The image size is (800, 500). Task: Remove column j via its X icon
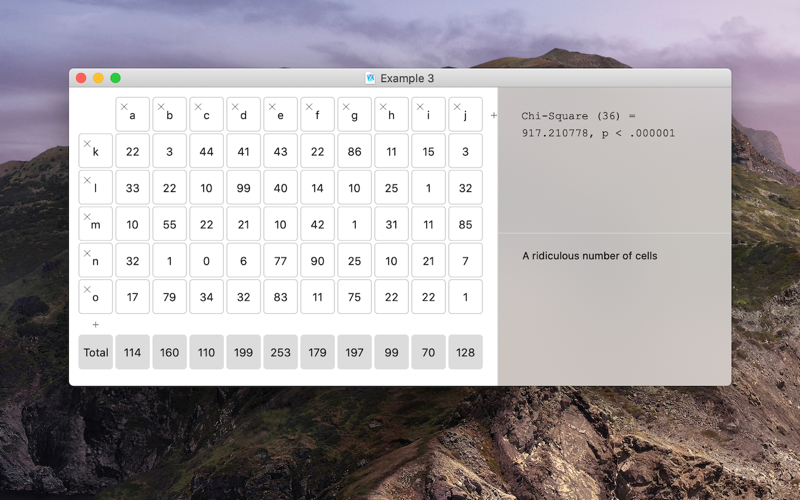457,107
